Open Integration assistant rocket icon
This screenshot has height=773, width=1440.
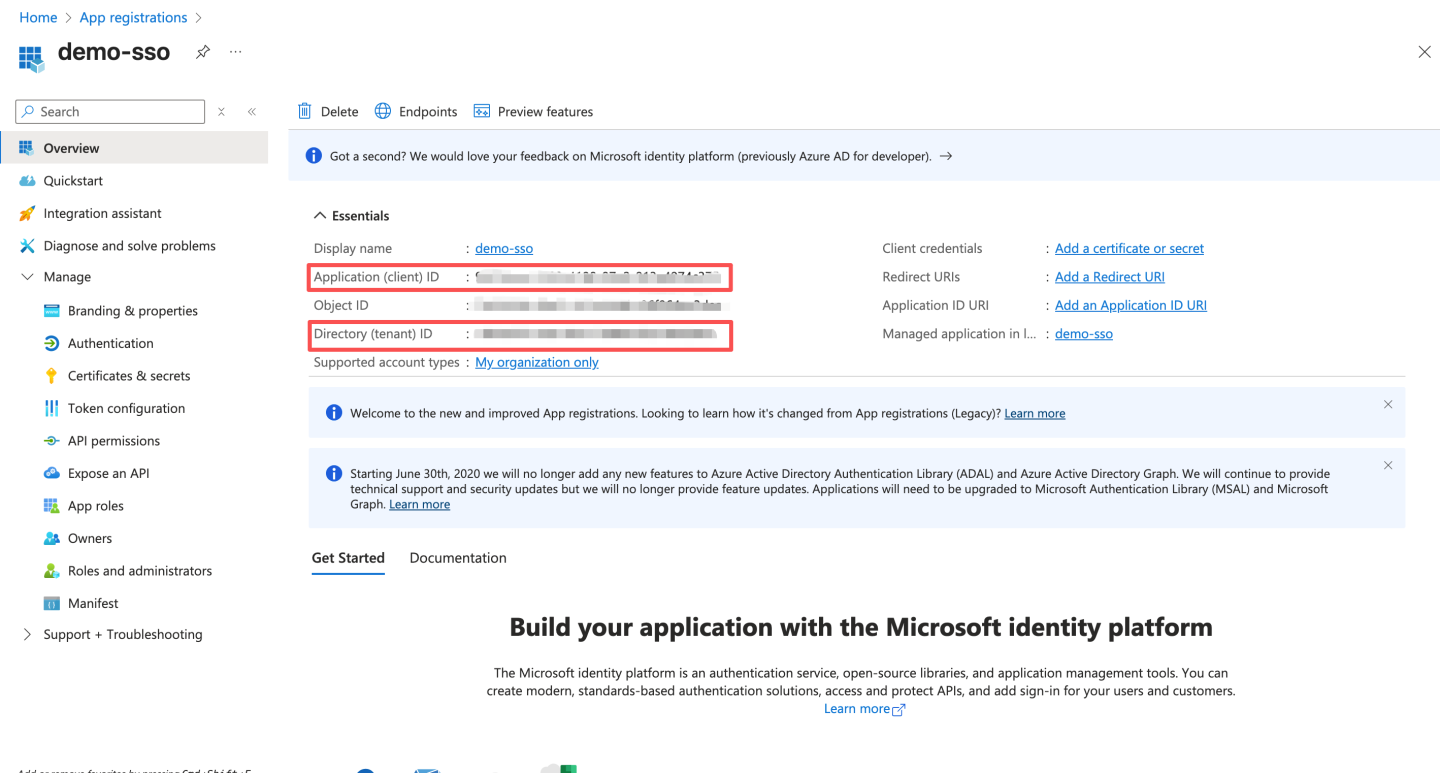(27, 214)
